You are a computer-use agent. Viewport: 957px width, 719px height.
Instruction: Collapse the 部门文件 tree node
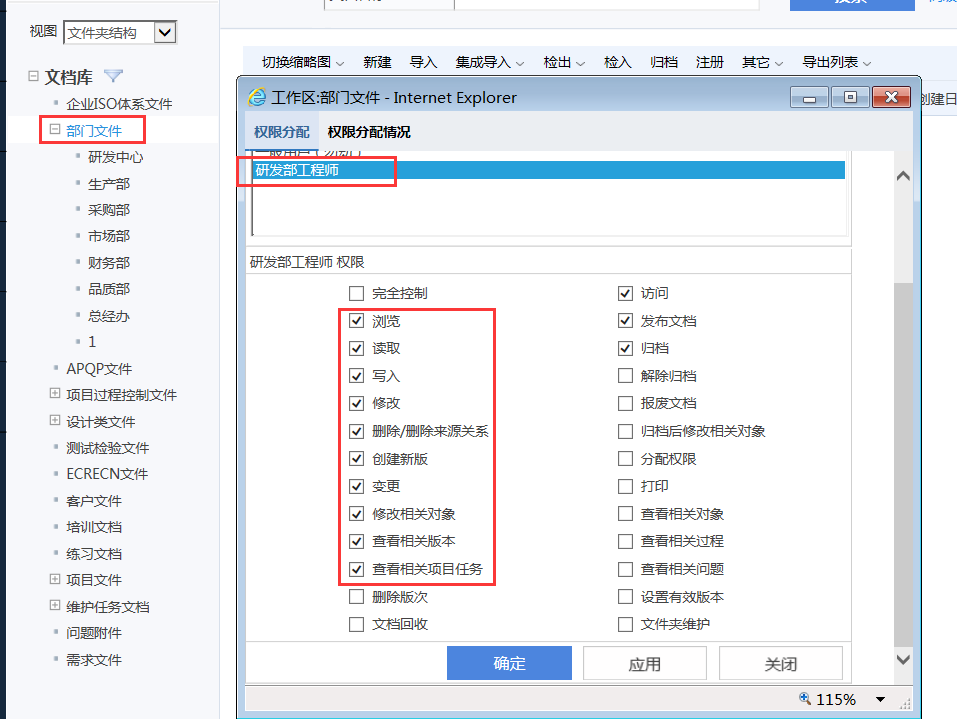(x=55, y=129)
